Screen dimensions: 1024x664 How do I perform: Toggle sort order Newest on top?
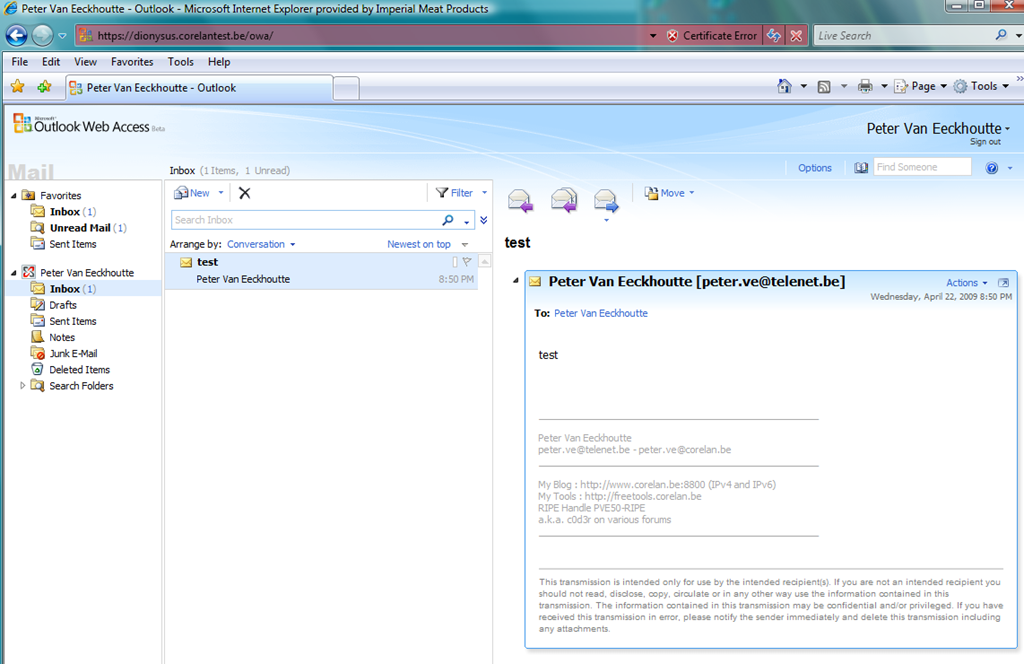[x=419, y=244]
